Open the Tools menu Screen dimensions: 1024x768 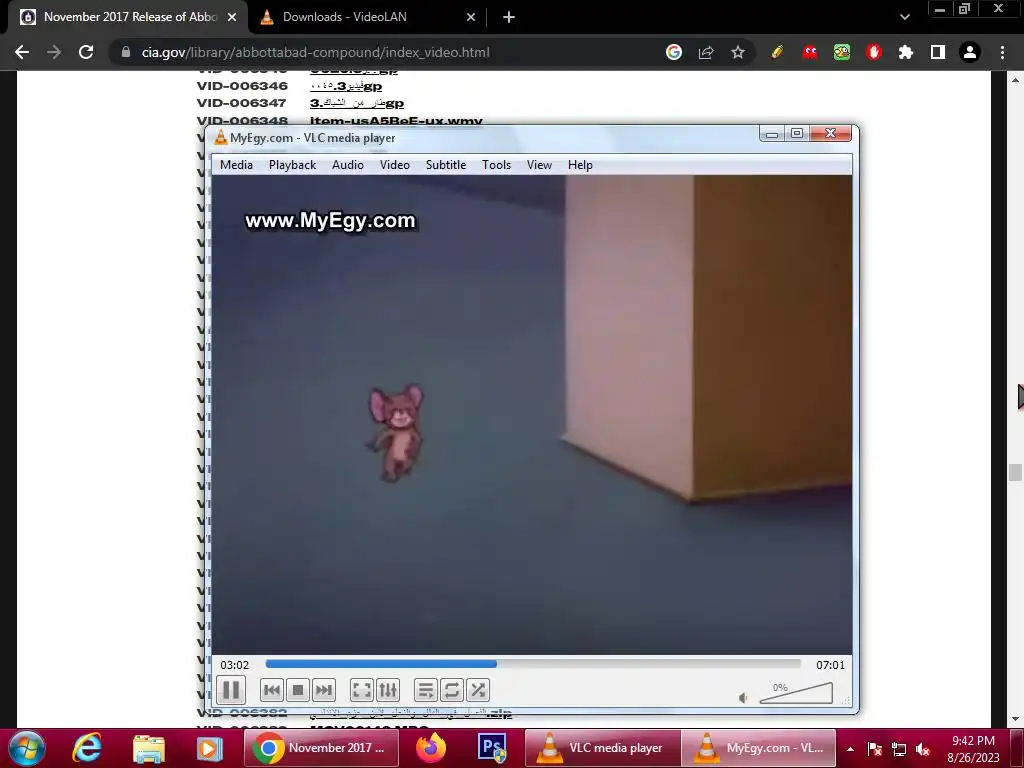pos(496,165)
